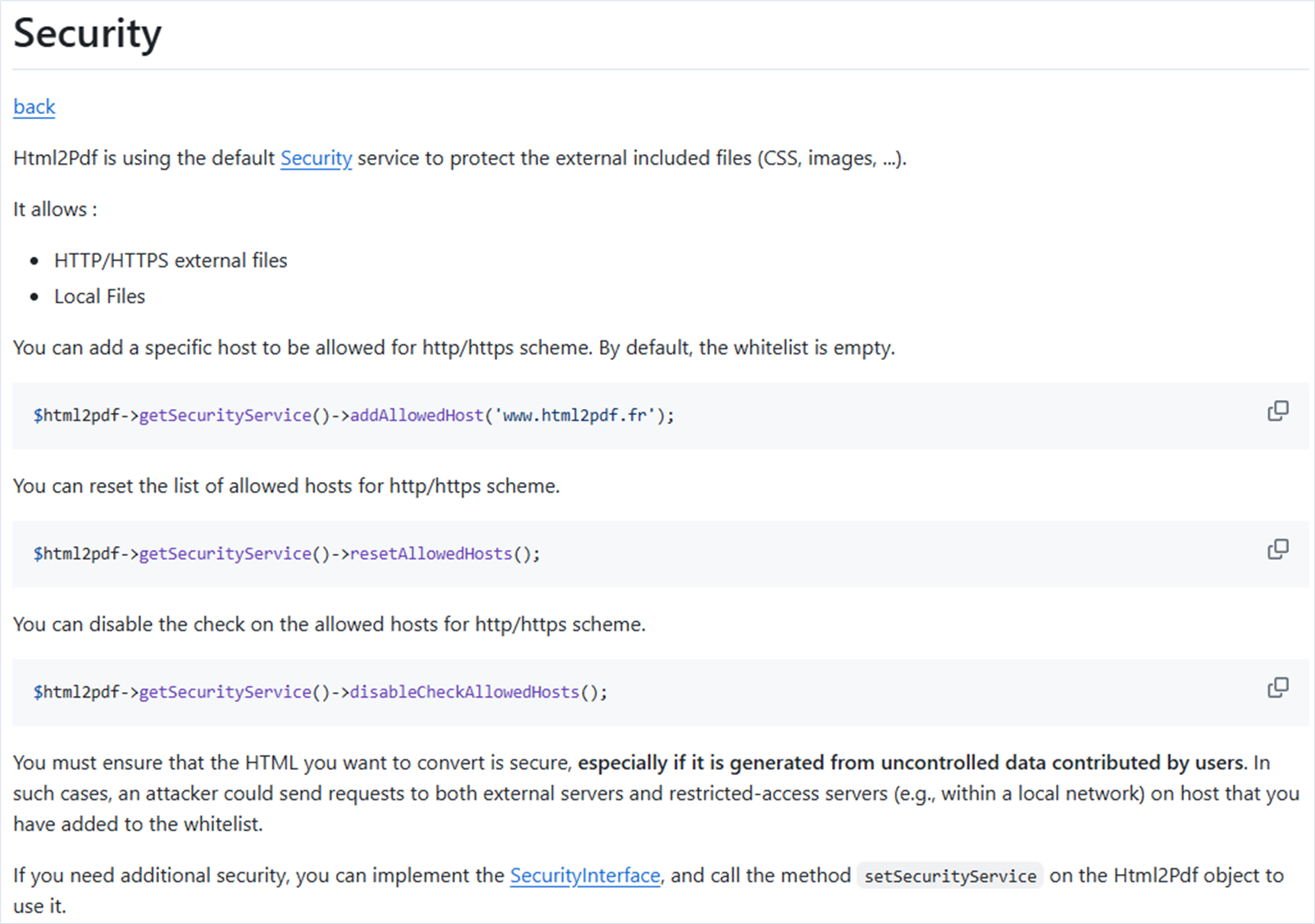Click the inline setSecurityService code
The image size is (1315, 924).
coord(949,876)
